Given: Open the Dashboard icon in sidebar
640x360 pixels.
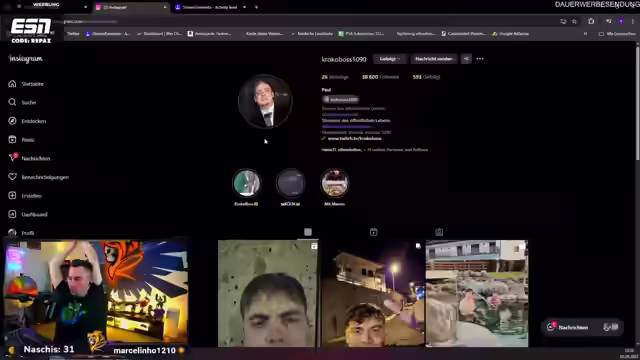Looking at the screenshot, I should click(12, 214).
